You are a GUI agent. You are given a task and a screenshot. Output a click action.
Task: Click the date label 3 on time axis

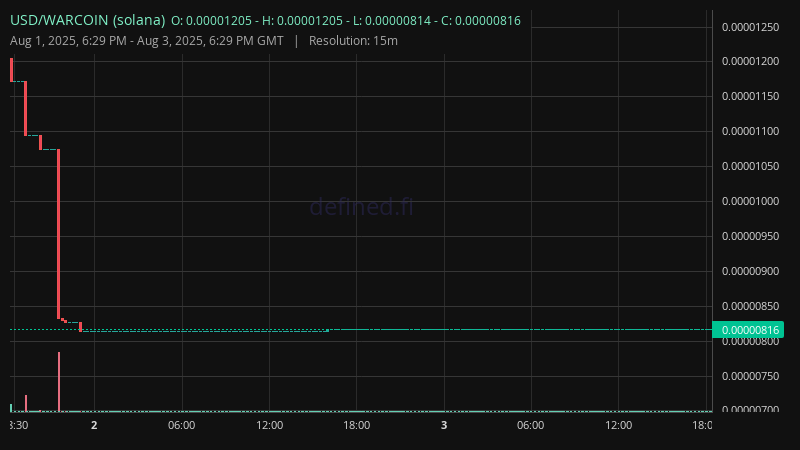[444, 426]
